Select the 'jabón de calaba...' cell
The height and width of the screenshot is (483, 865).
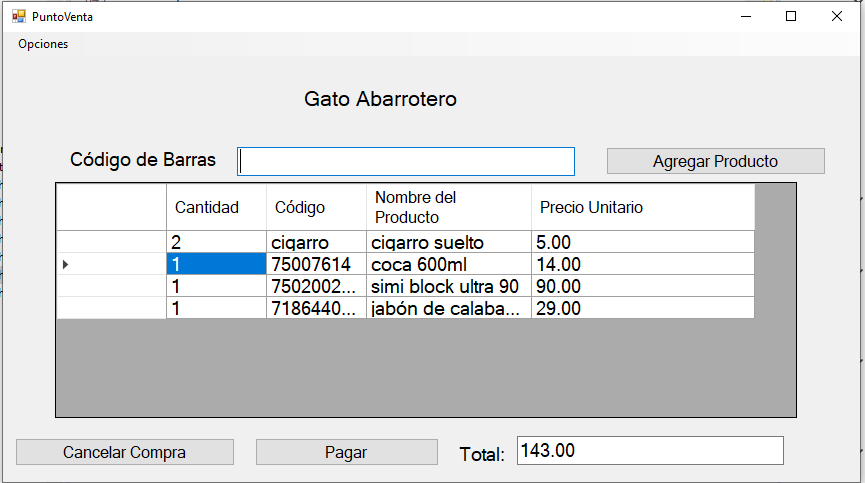[448, 308]
